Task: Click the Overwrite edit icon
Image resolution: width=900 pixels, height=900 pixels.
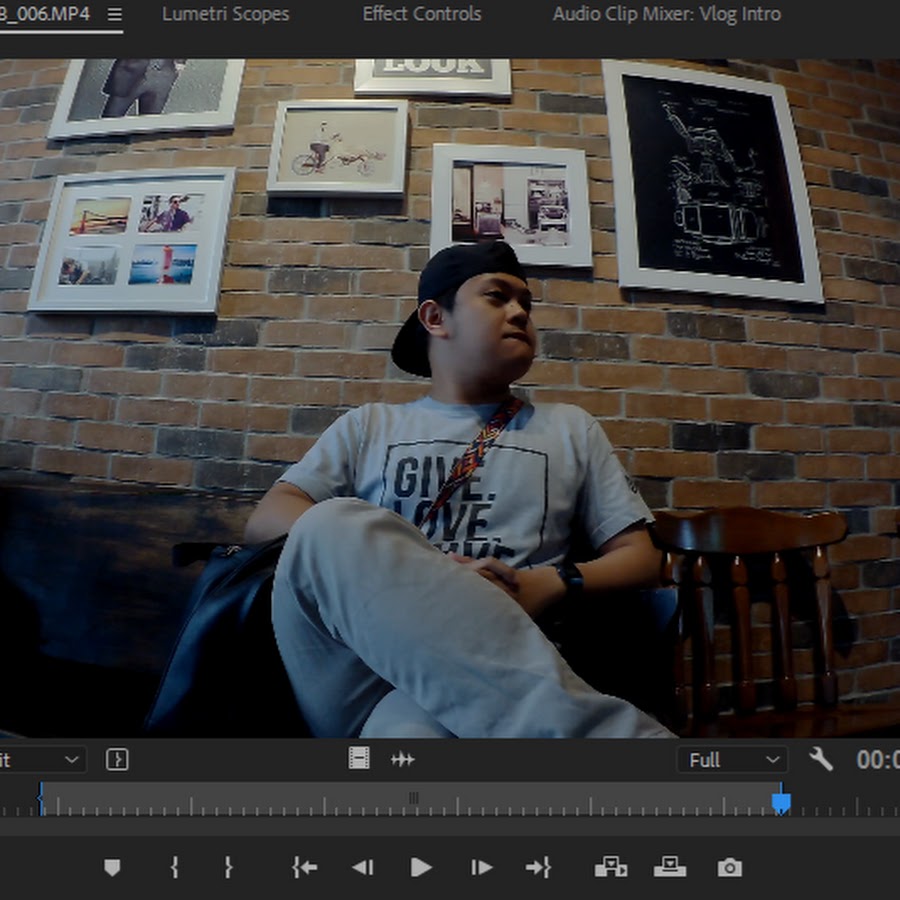Action: click(670, 868)
